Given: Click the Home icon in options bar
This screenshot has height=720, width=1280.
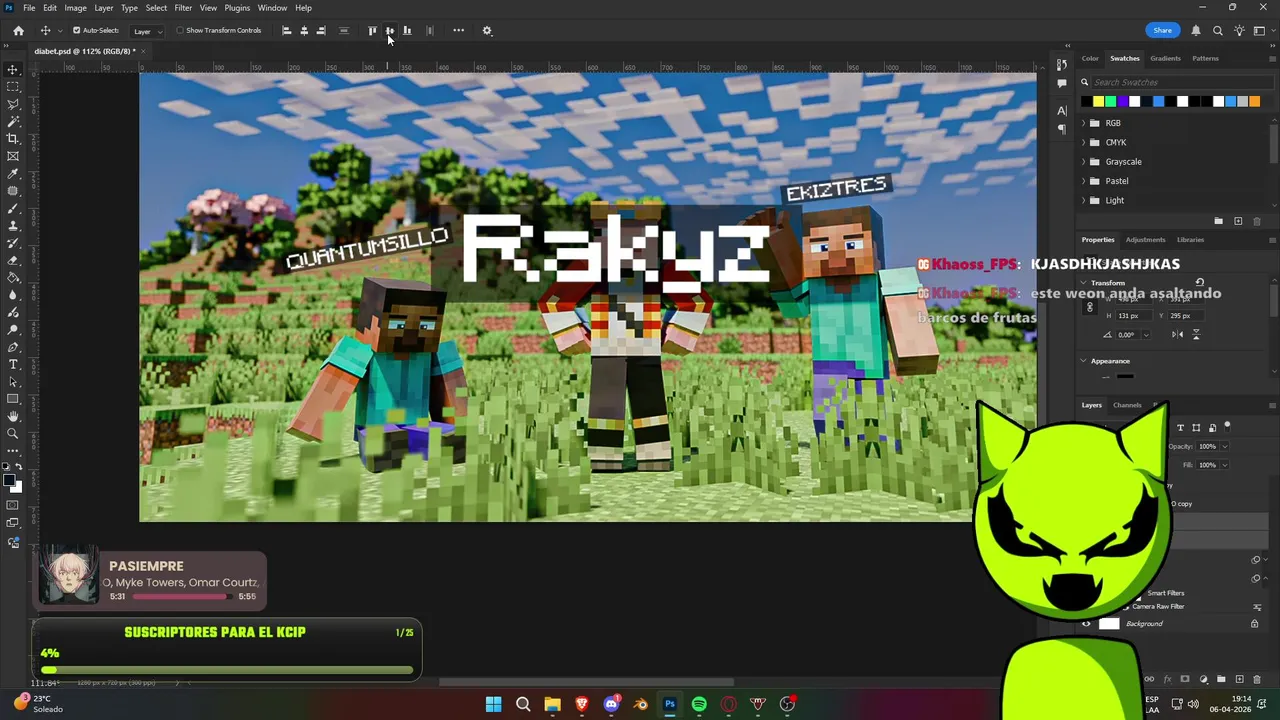Looking at the screenshot, I should pos(18,30).
